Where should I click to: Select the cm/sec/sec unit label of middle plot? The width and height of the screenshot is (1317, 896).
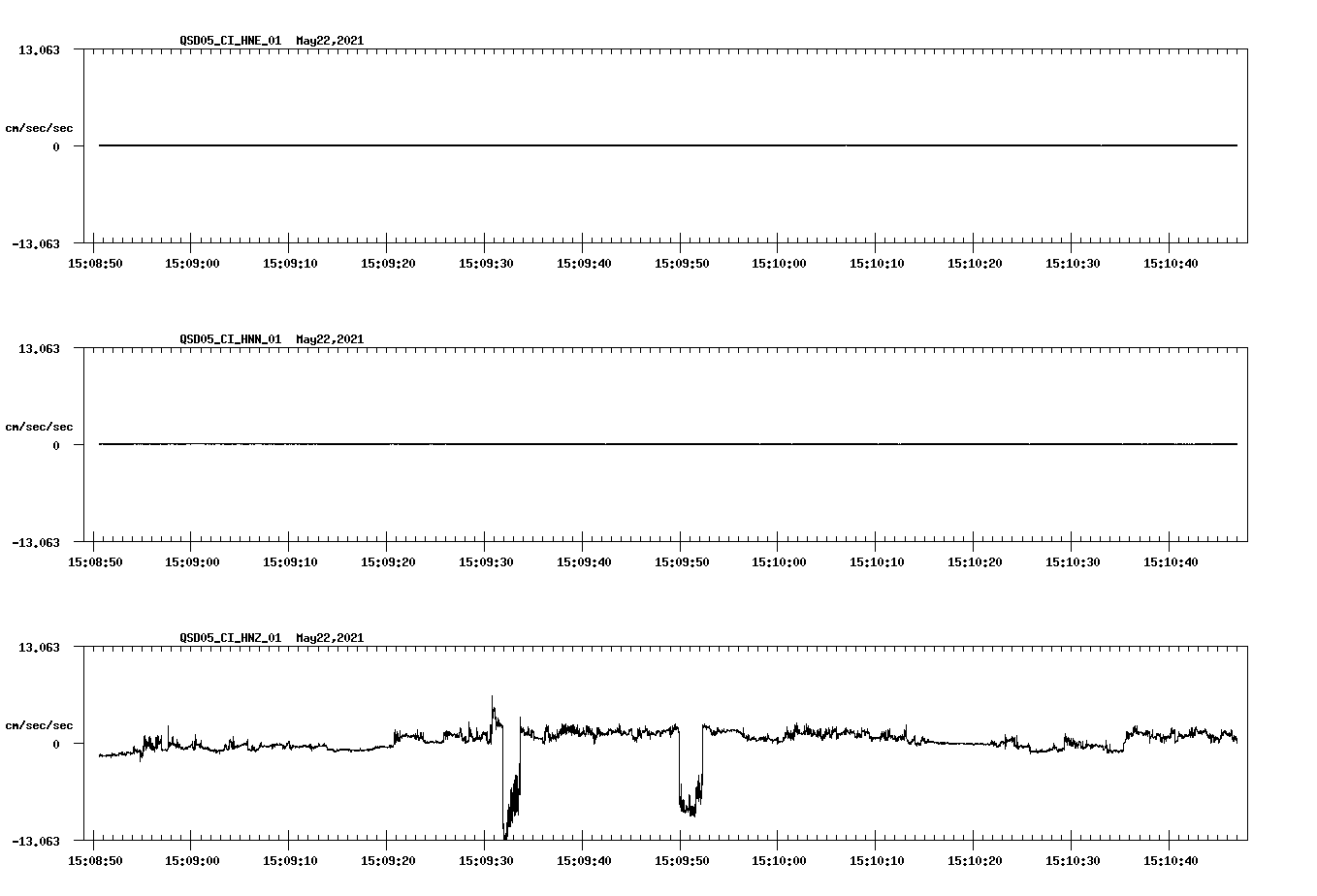click(39, 426)
